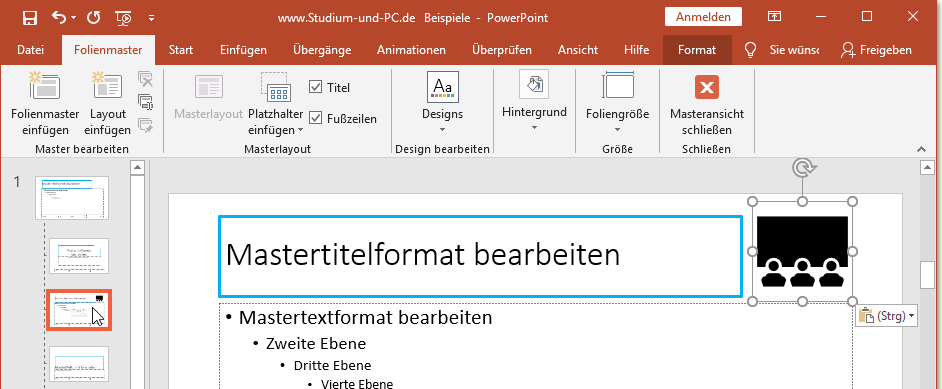Click the Dritte Ebene bullet text
The image size is (942, 389).
click(332, 366)
